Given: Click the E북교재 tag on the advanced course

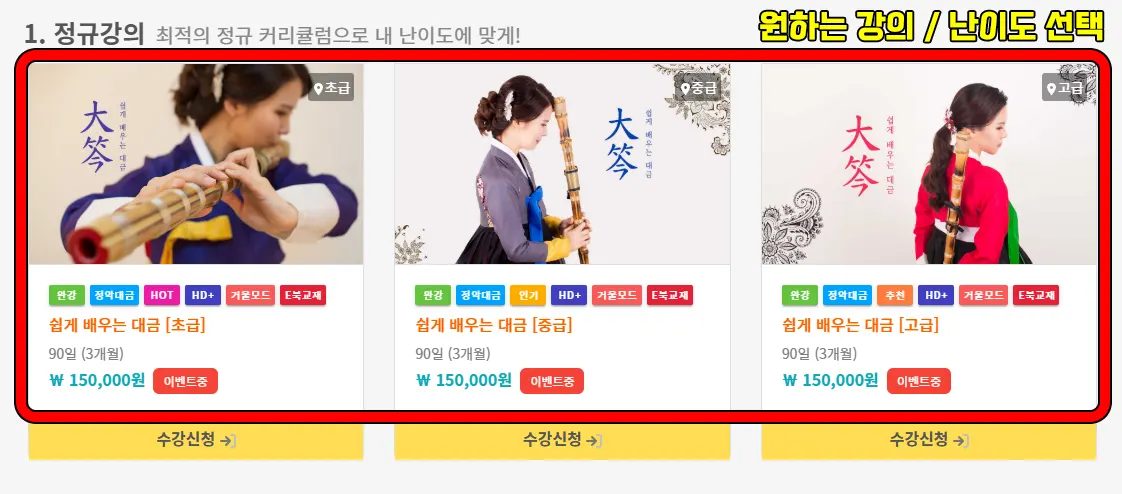Looking at the screenshot, I should (1036, 295).
